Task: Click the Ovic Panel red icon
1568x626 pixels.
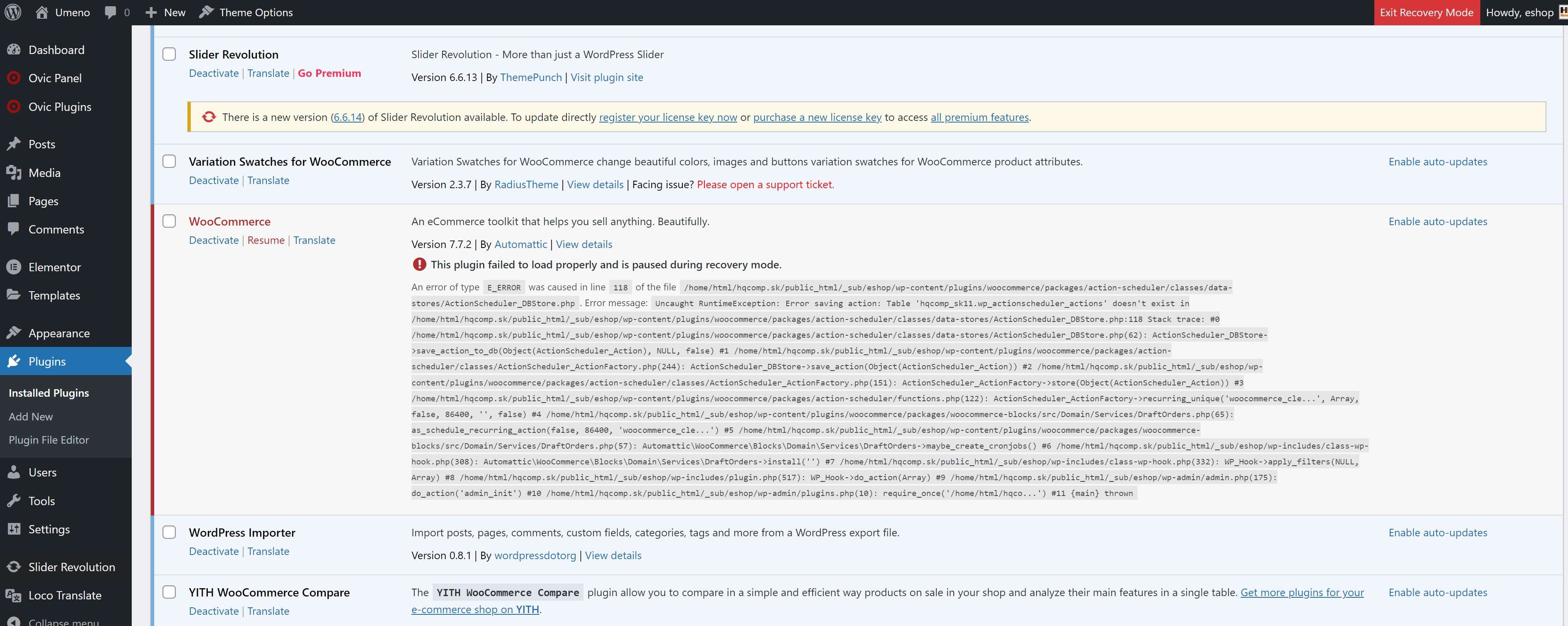Action: (14, 78)
